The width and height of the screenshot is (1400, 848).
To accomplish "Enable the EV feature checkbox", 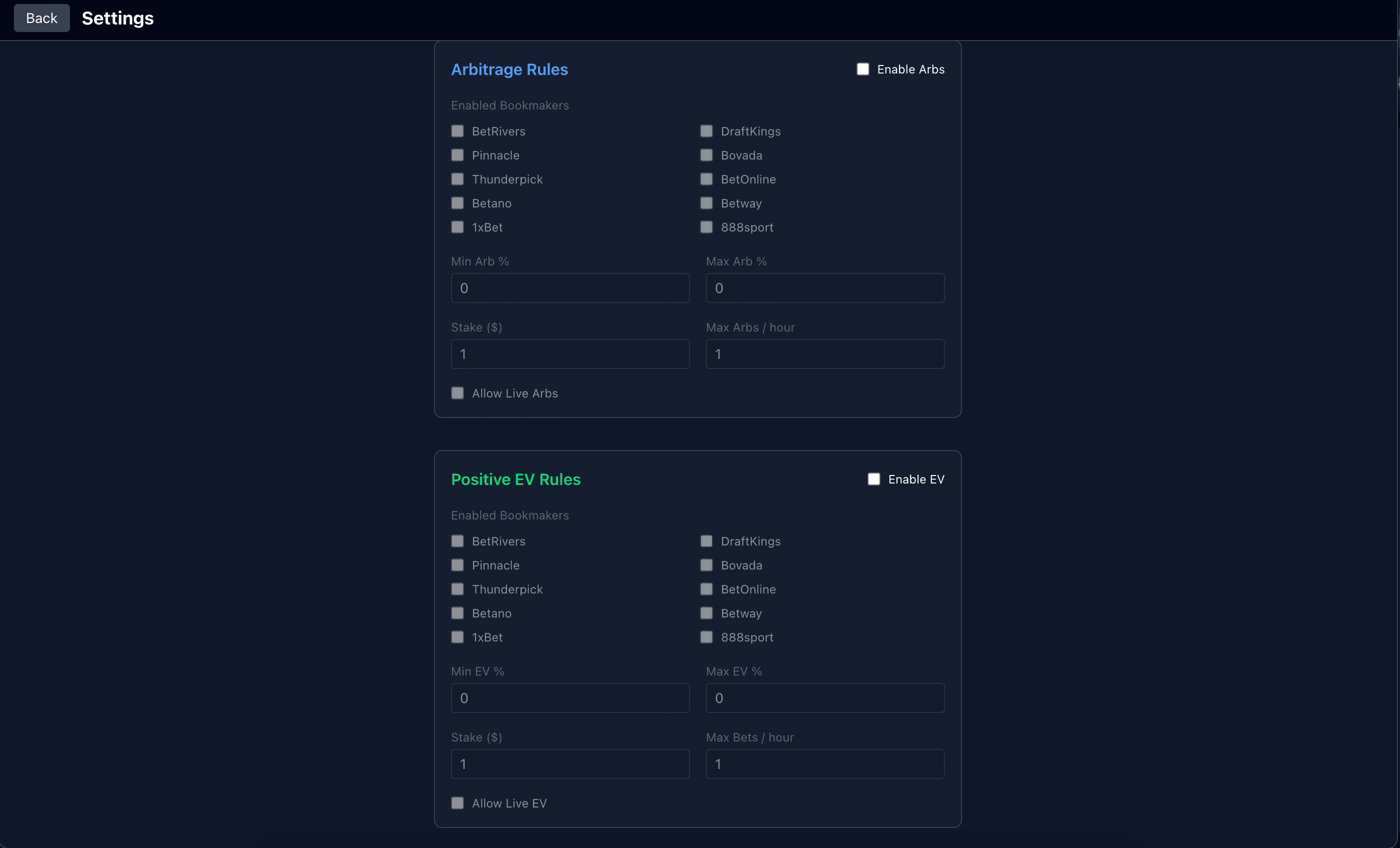I will tap(873, 479).
